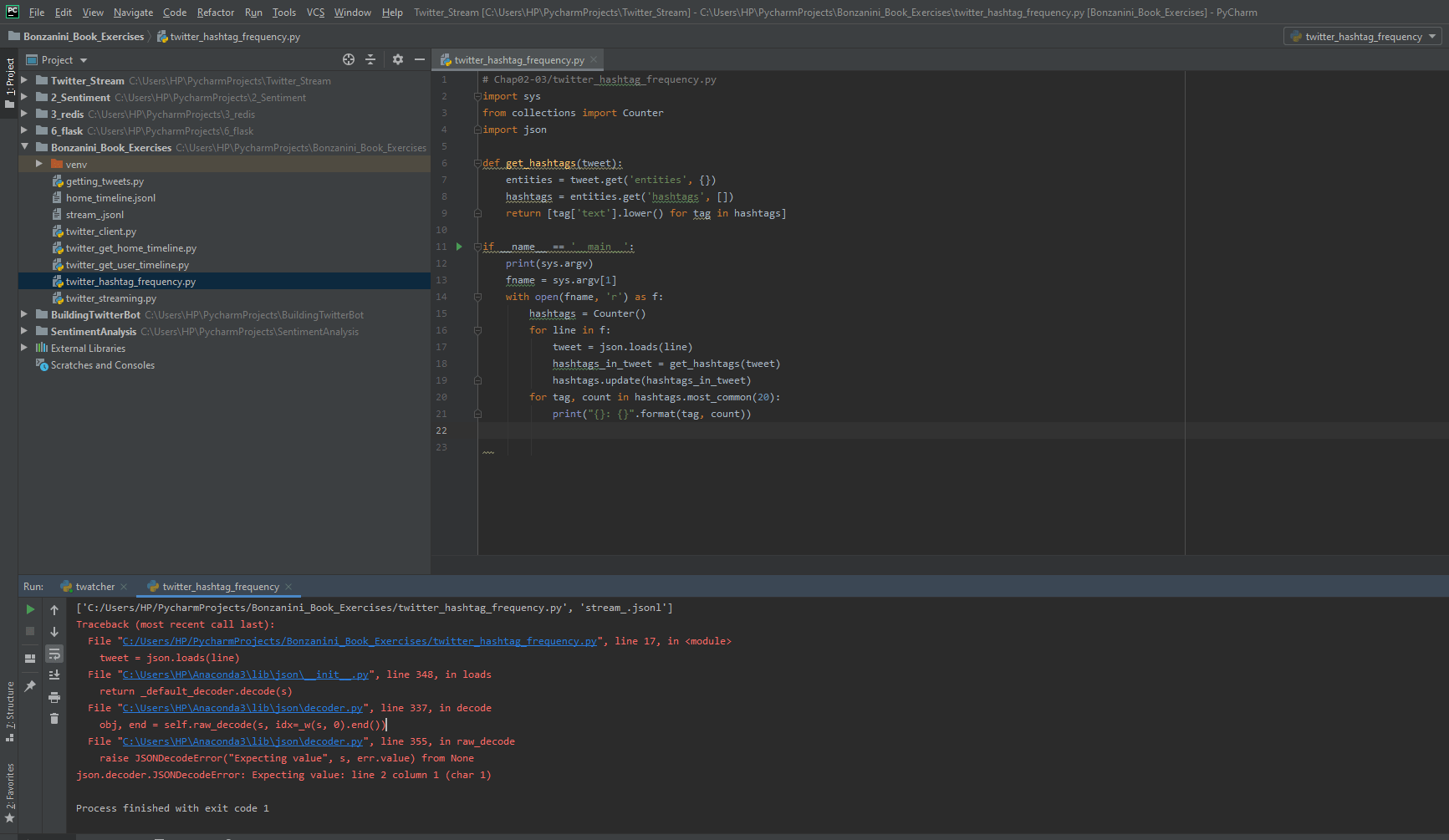Click line number 22 in gutter
1449x840 pixels.
tap(441, 430)
